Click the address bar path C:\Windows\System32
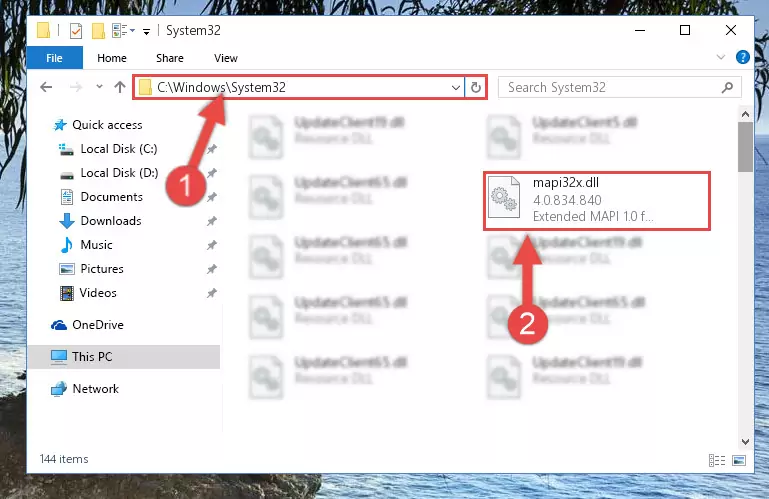769x499 pixels. [x=221, y=87]
